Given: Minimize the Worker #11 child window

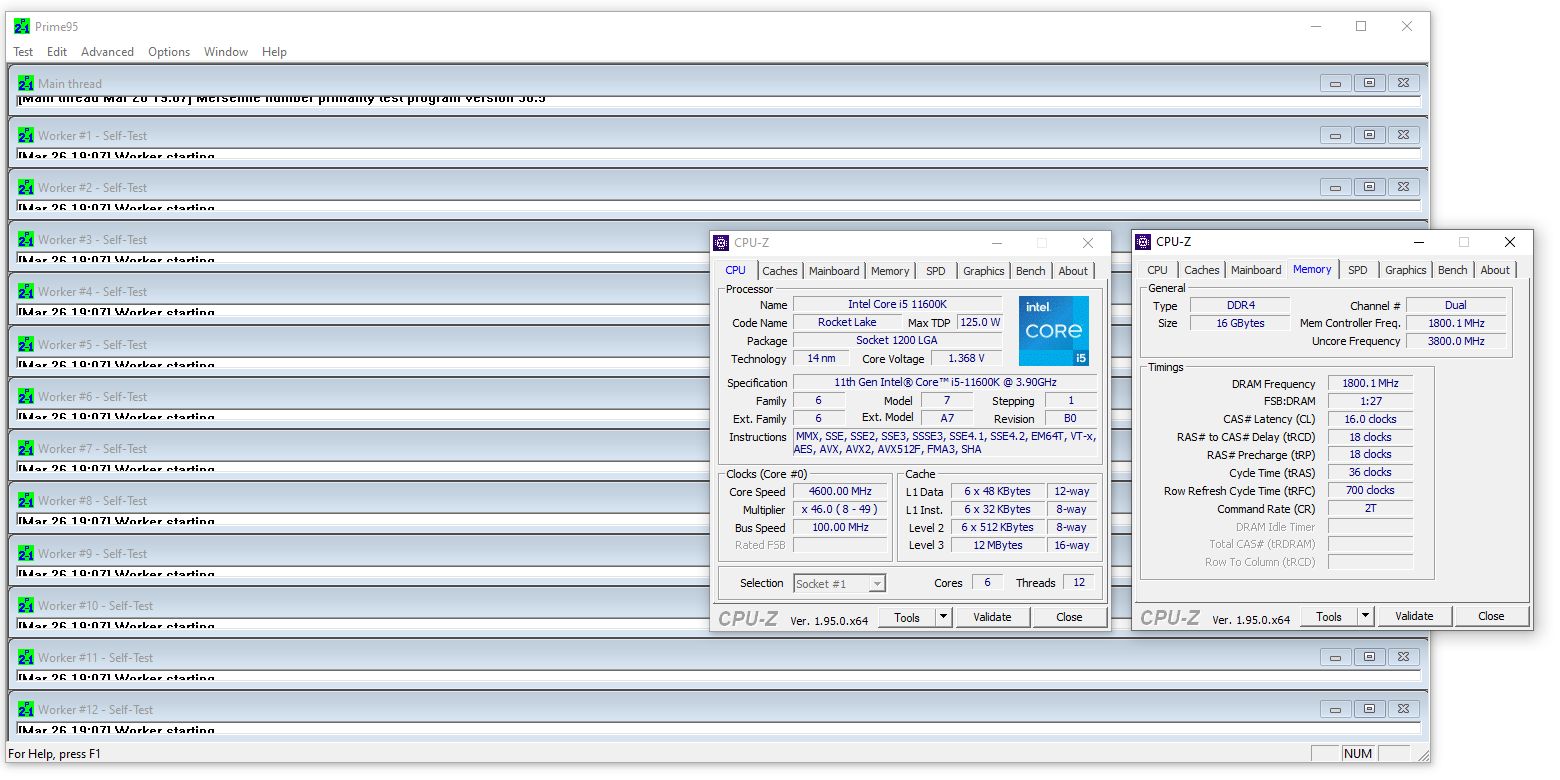Looking at the screenshot, I should tap(1335, 658).
